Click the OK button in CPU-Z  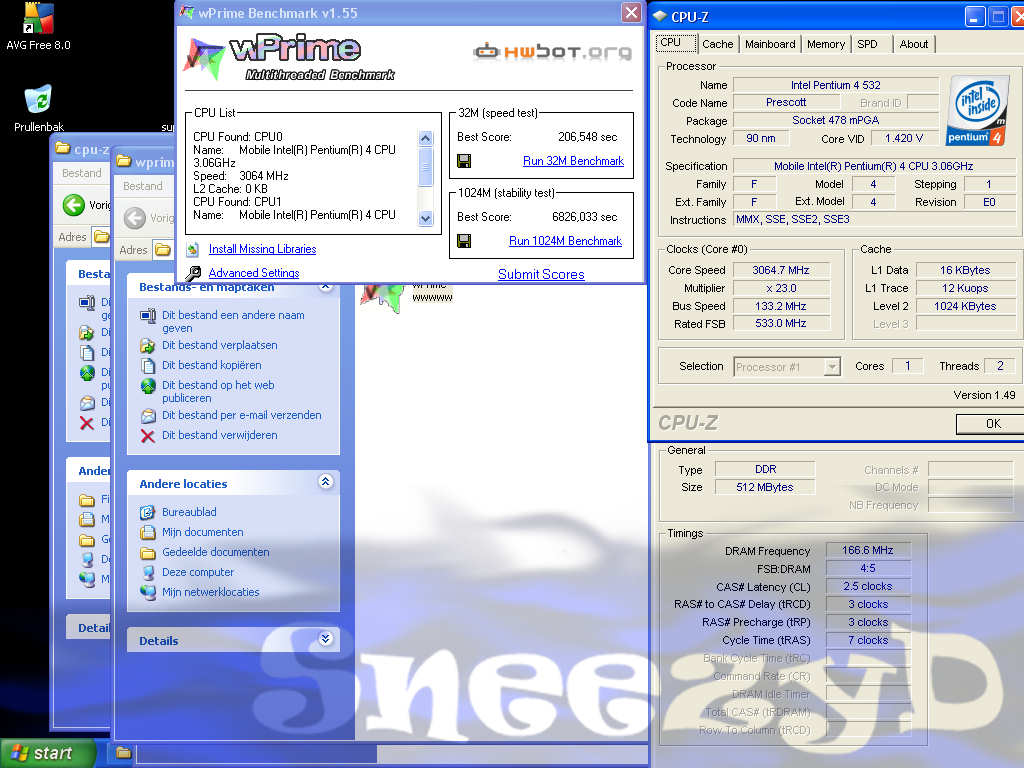tap(992, 424)
